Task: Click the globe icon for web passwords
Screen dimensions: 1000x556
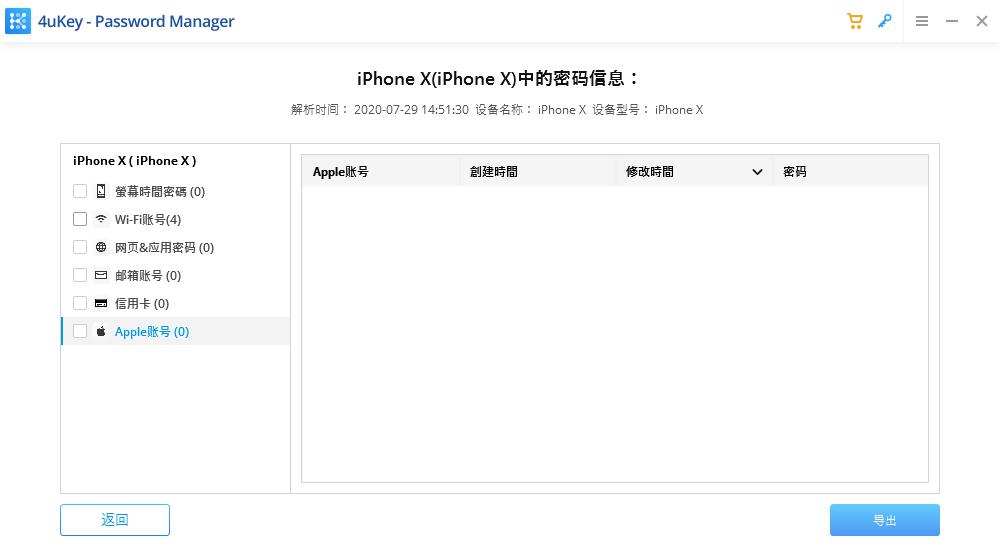Action: point(101,247)
